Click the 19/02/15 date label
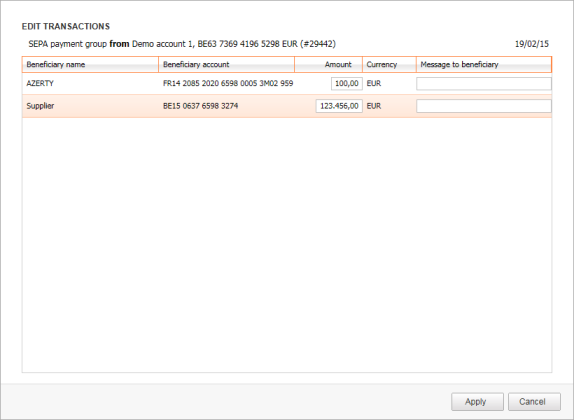The height and width of the screenshot is (420, 574). pyautogui.click(x=532, y=44)
